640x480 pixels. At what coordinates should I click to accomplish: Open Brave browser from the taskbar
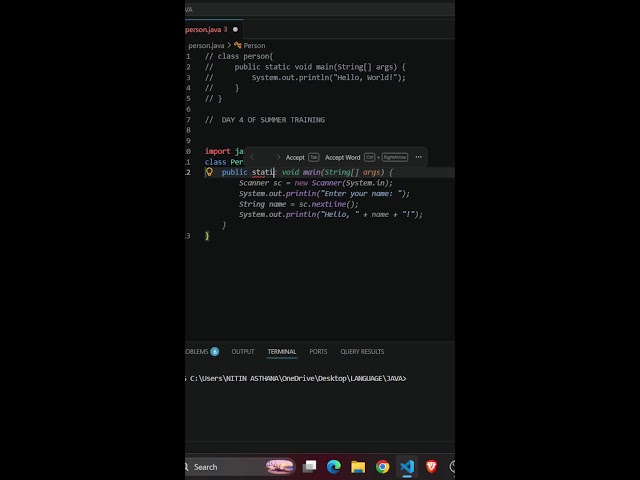click(431, 467)
